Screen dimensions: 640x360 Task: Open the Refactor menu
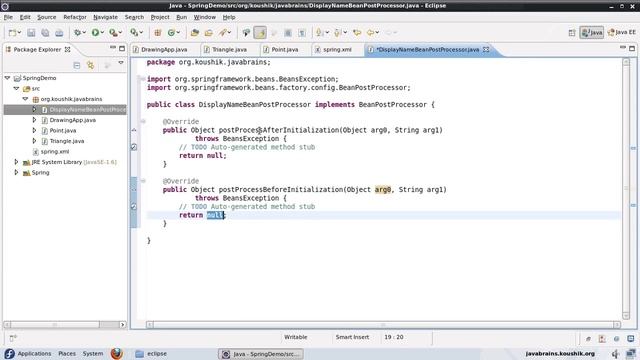point(75,17)
